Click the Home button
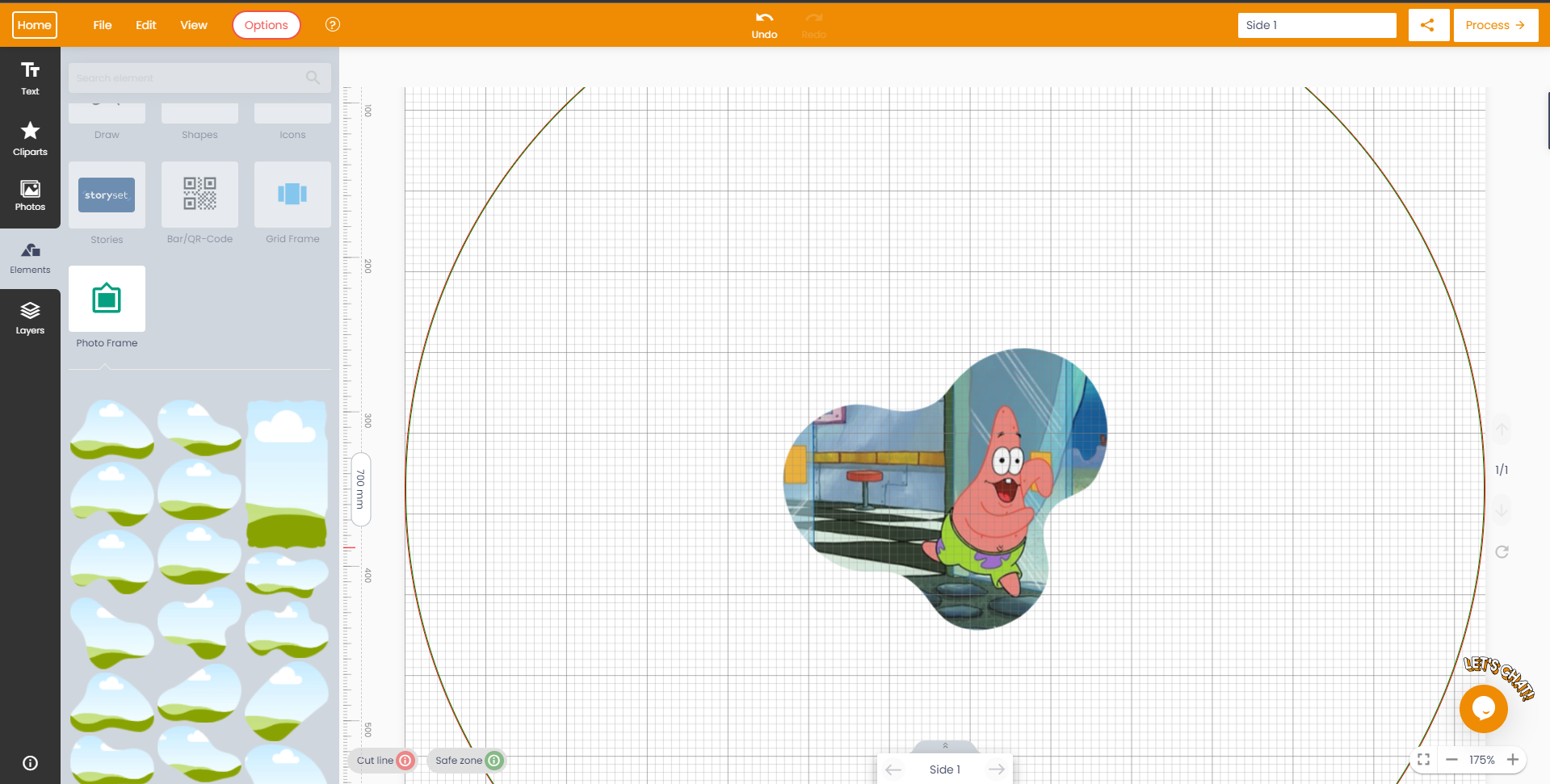This screenshot has height=784, width=1550. tap(35, 25)
